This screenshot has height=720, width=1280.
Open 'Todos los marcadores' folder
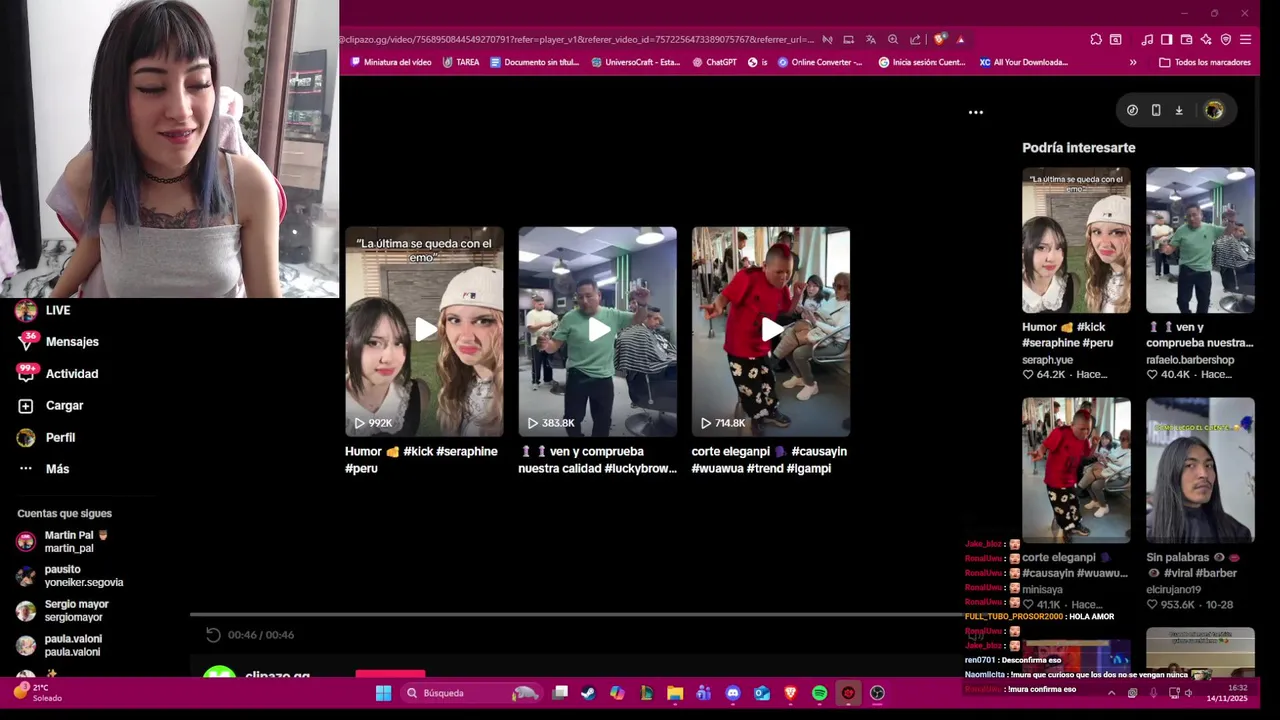(x=1205, y=62)
